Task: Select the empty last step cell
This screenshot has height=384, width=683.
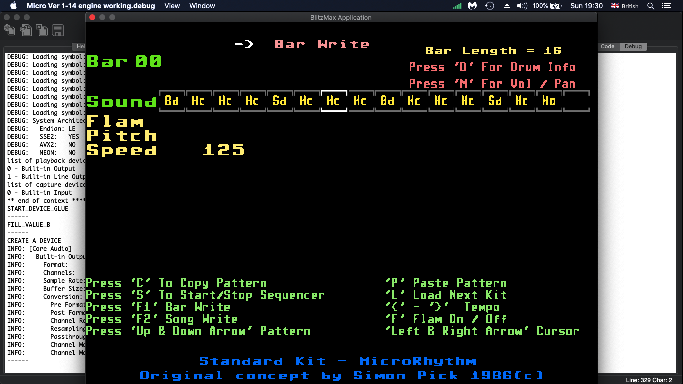Action: 576,101
